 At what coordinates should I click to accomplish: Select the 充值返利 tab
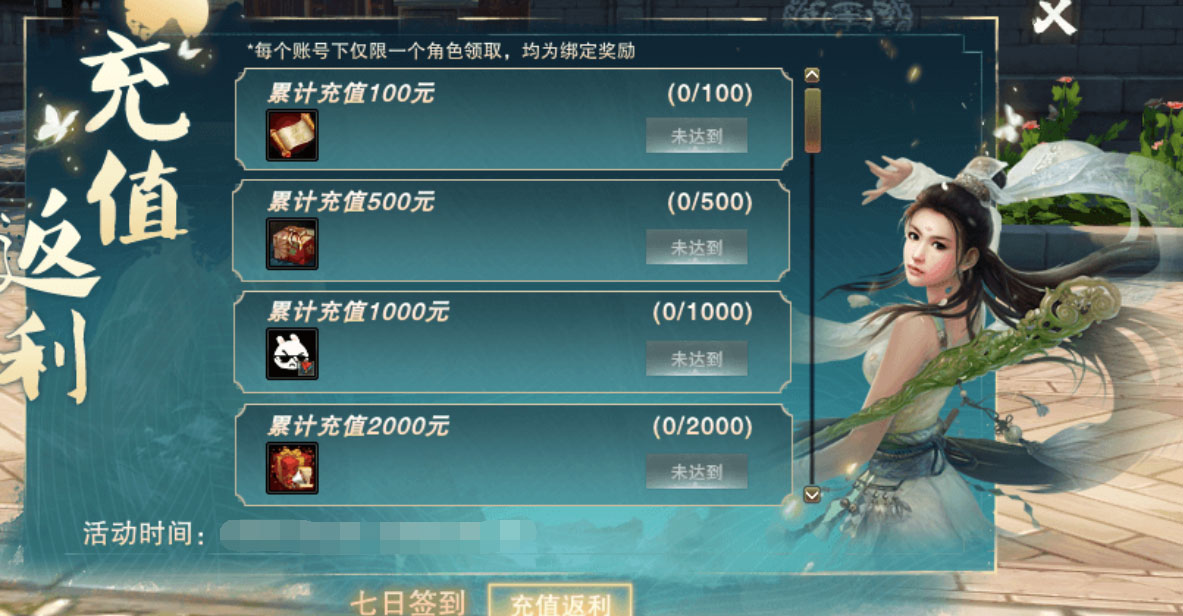pyautogui.click(x=560, y=602)
